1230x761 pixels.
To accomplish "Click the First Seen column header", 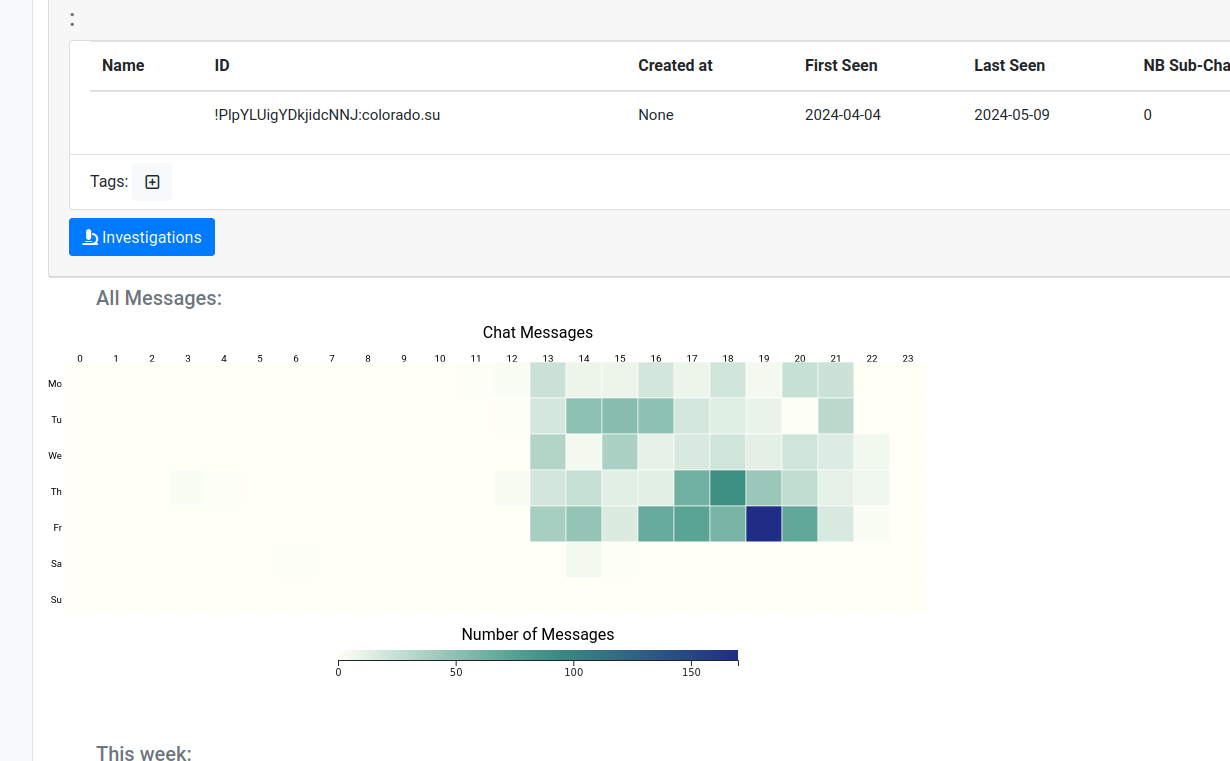I will 841,66.
